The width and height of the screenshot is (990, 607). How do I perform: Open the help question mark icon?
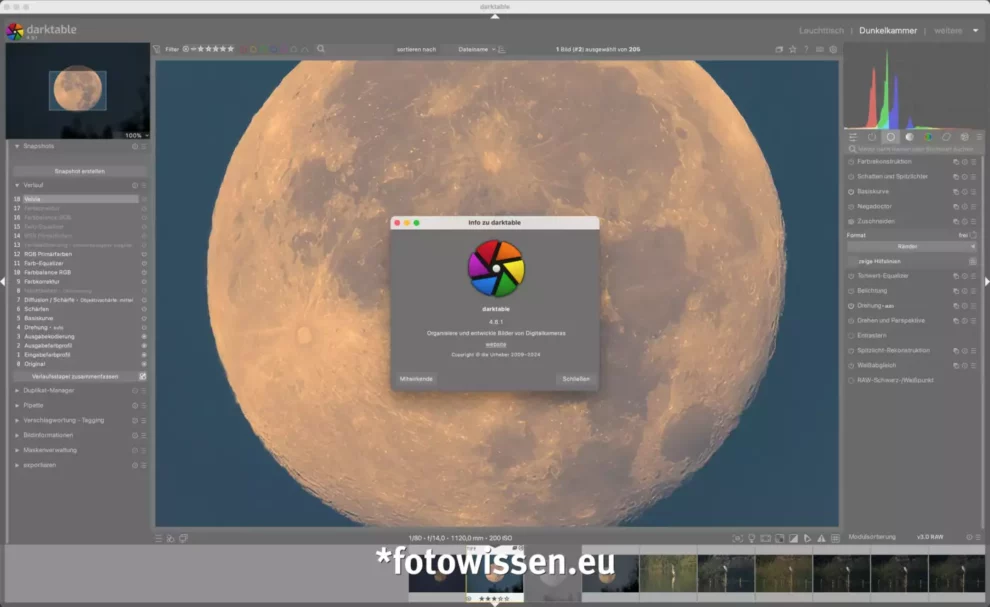(x=806, y=49)
